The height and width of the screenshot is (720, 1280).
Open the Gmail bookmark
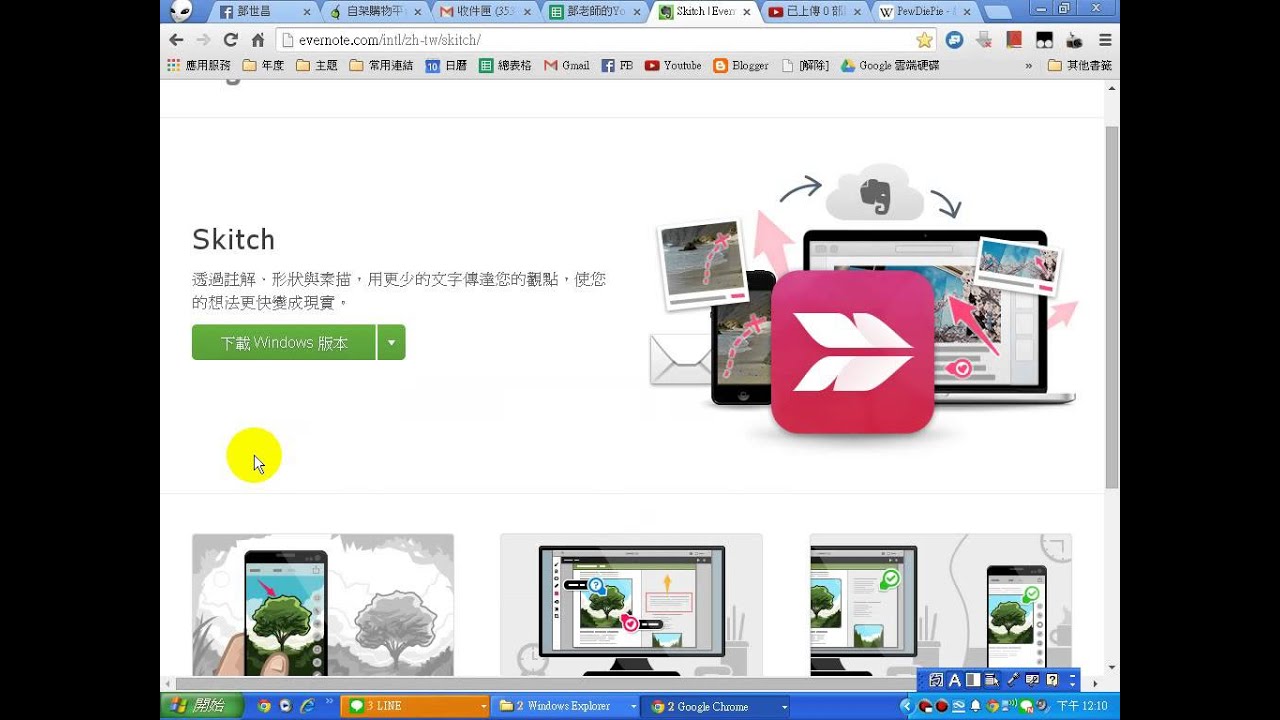point(567,66)
